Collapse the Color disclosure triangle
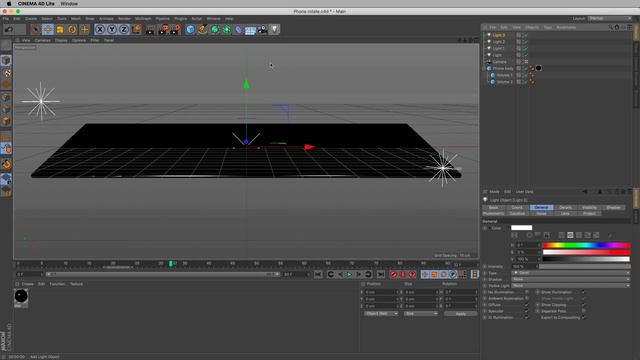The image size is (640, 360). pos(489,228)
